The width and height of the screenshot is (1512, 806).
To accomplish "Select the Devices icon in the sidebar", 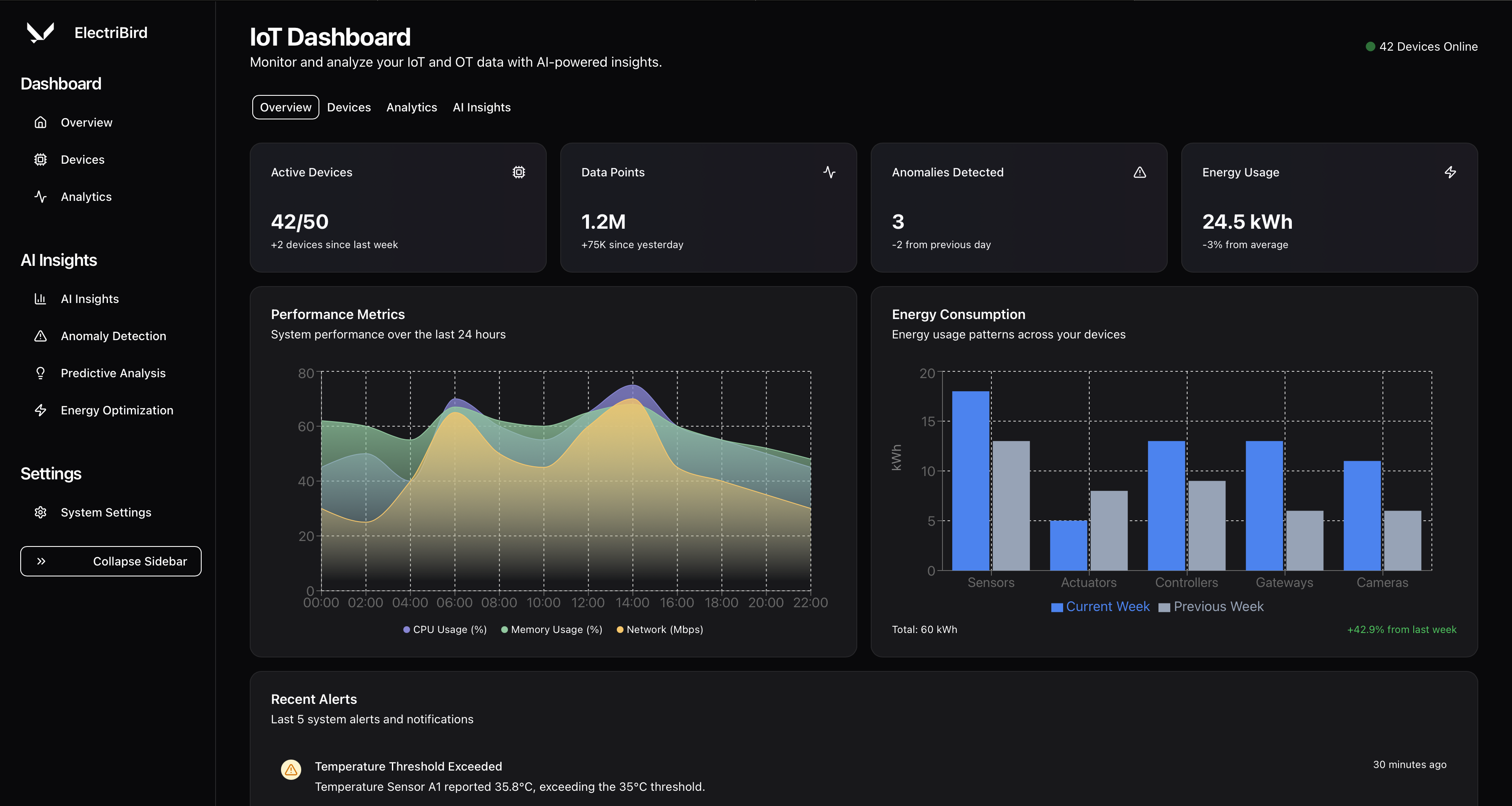I will (x=40, y=159).
